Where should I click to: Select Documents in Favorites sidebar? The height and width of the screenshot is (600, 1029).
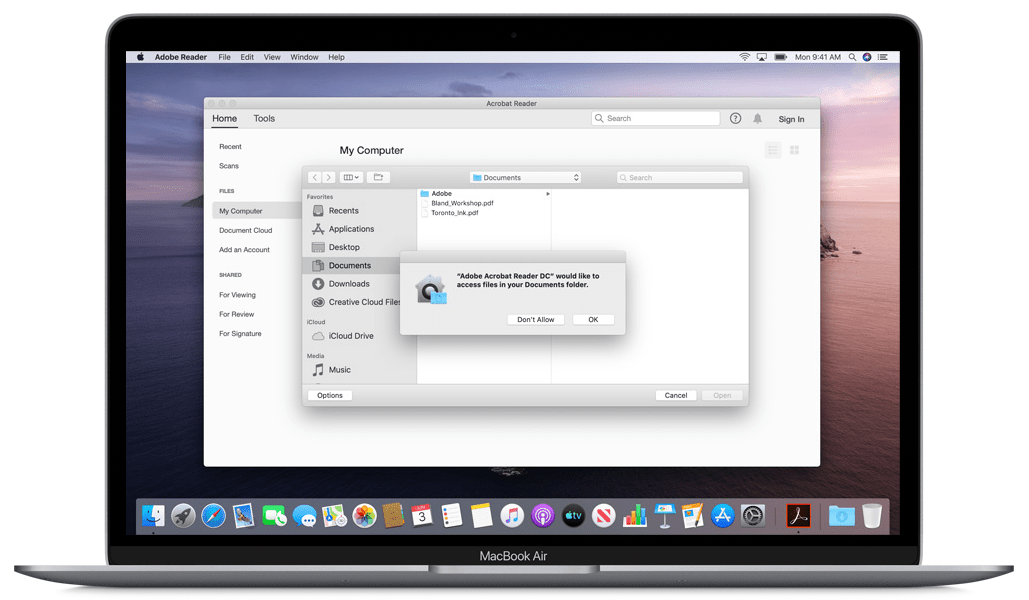coord(352,265)
